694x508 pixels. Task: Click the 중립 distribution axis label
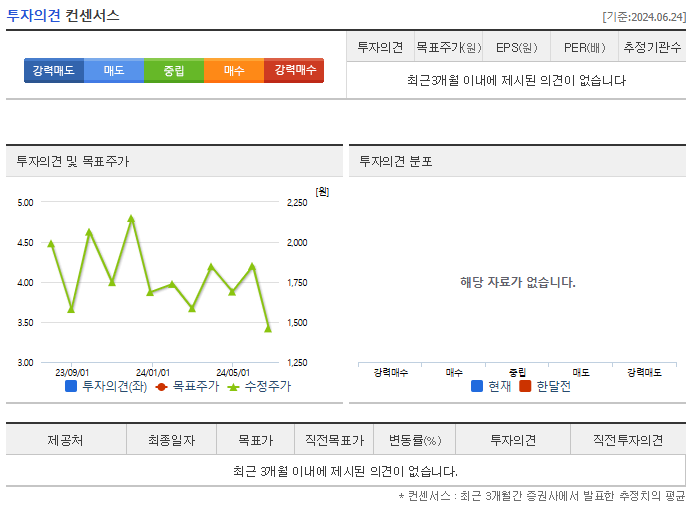coord(517,372)
